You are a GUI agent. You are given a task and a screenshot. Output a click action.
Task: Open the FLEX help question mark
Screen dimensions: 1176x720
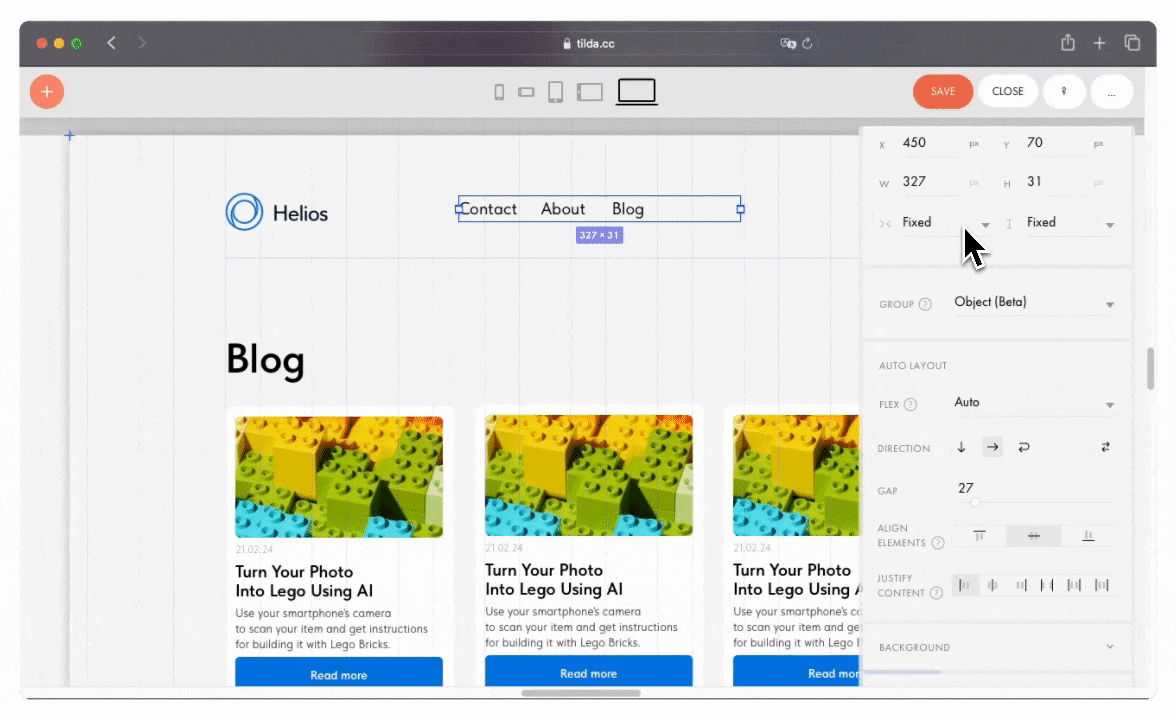tap(910, 404)
